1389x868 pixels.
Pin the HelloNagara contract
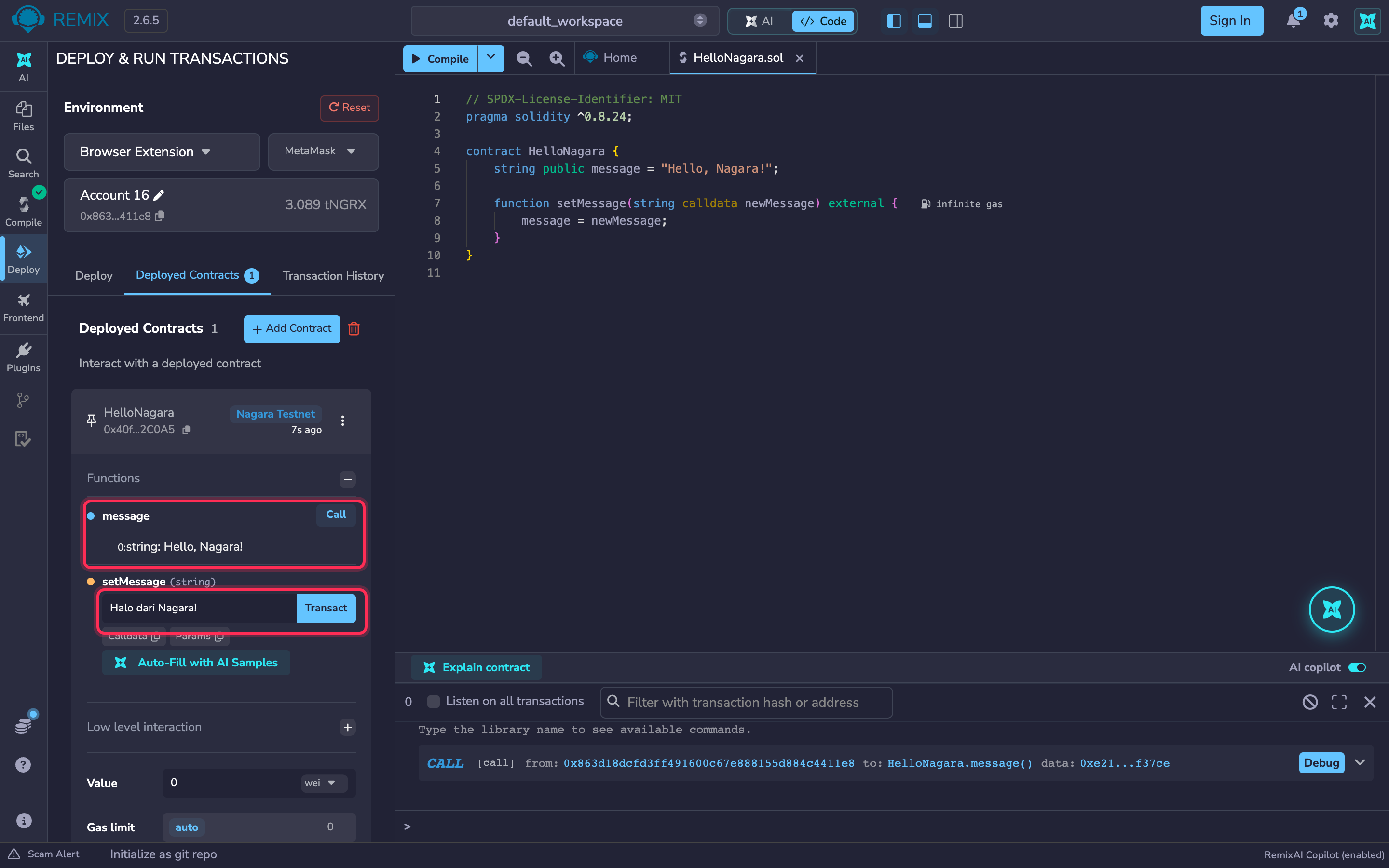(91, 421)
